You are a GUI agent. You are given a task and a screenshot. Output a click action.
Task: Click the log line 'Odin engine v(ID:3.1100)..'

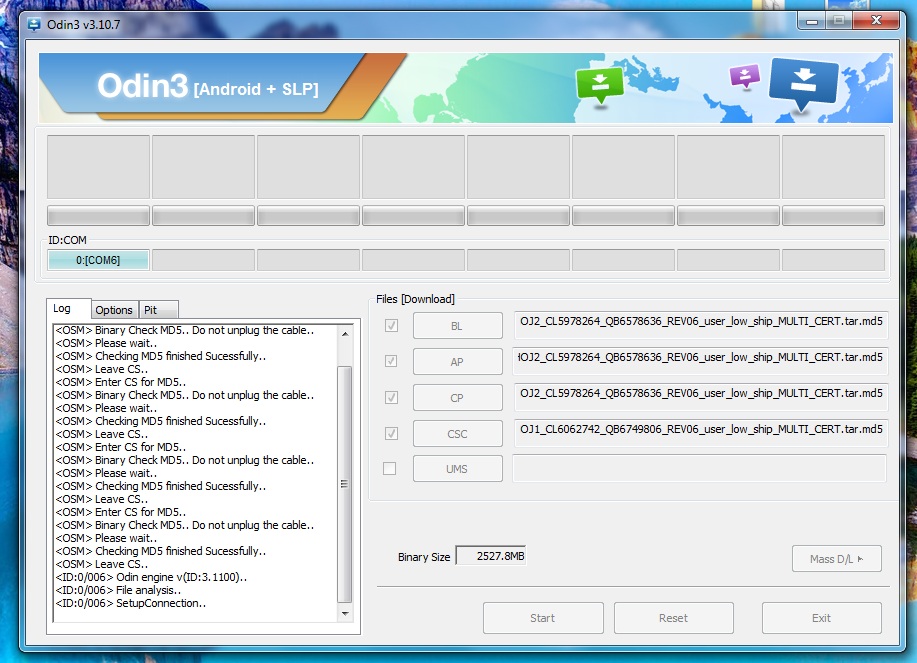[x=151, y=578]
